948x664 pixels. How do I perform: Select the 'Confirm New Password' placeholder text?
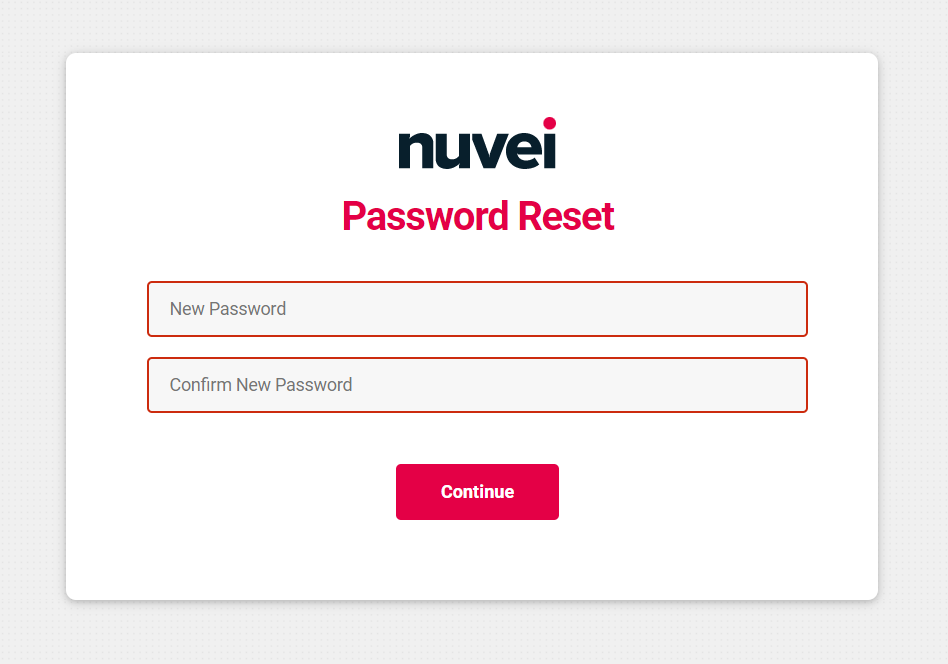point(261,385)
